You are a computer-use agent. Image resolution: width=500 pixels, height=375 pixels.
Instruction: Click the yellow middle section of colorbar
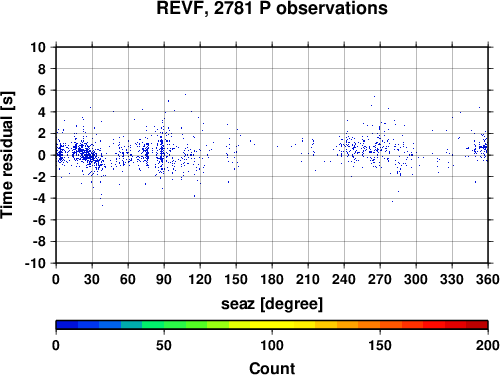pyautogui.click(x=272, y=325)
